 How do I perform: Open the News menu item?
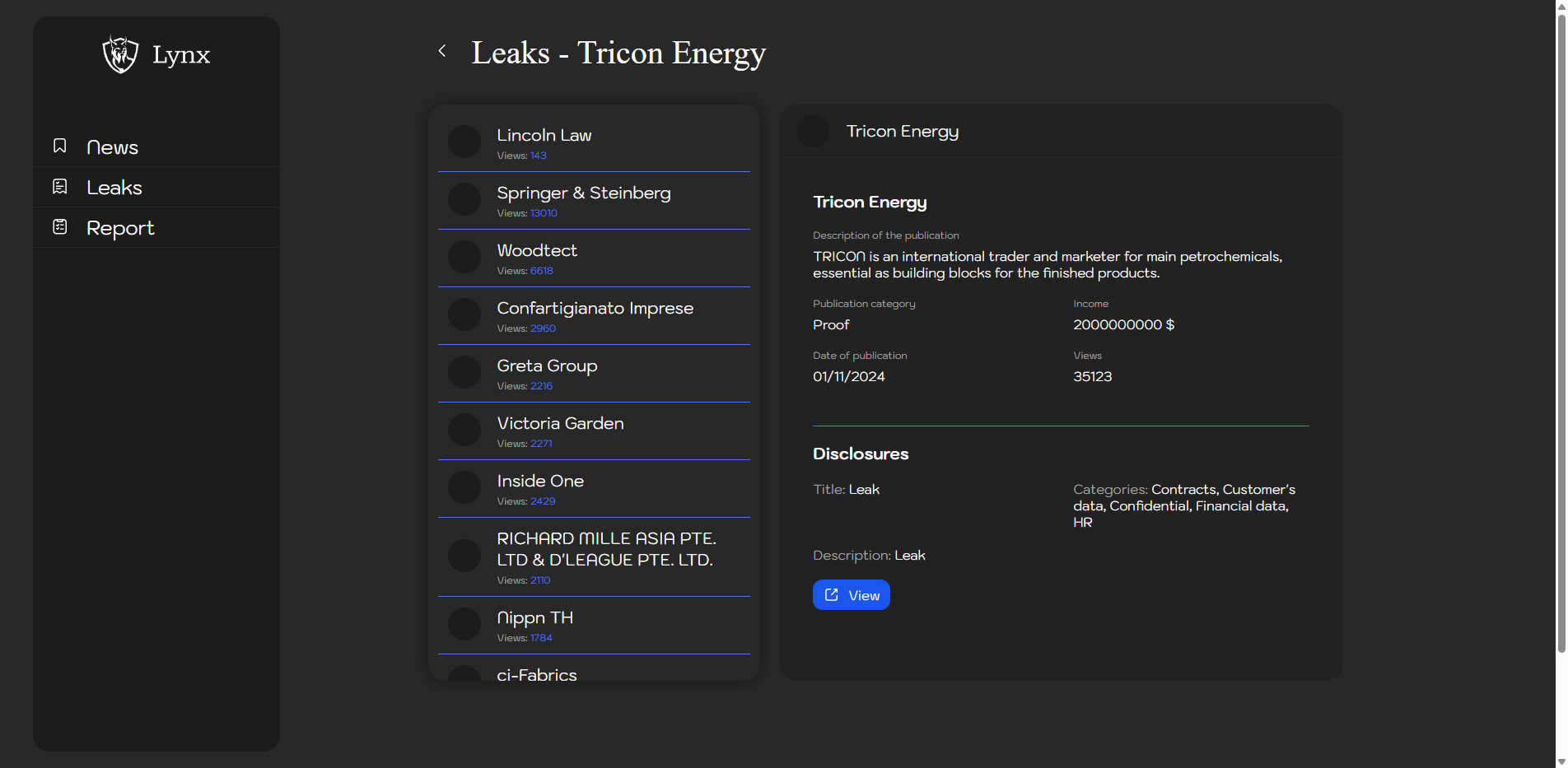click(x=113, y=147)
